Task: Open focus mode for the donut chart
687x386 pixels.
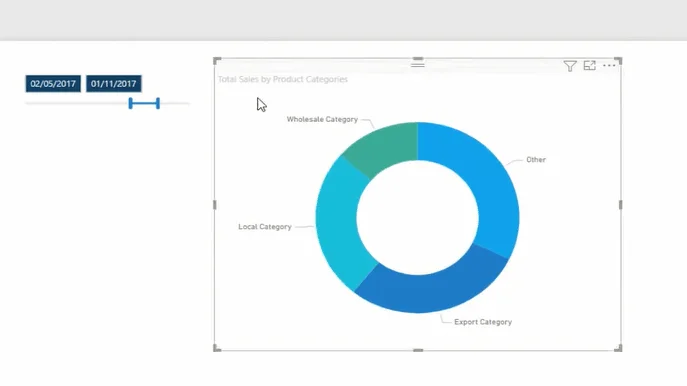Action: (589, 66)
